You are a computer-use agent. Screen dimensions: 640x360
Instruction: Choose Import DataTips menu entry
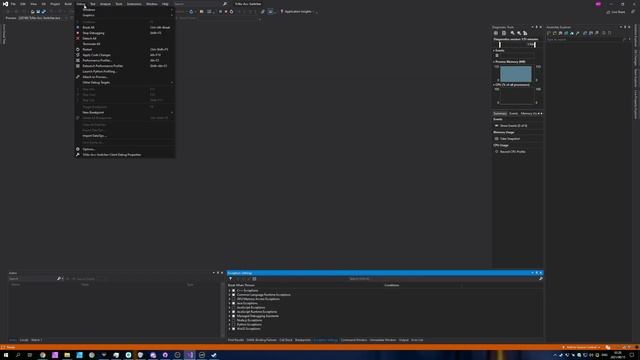click(x=124, y=136)
